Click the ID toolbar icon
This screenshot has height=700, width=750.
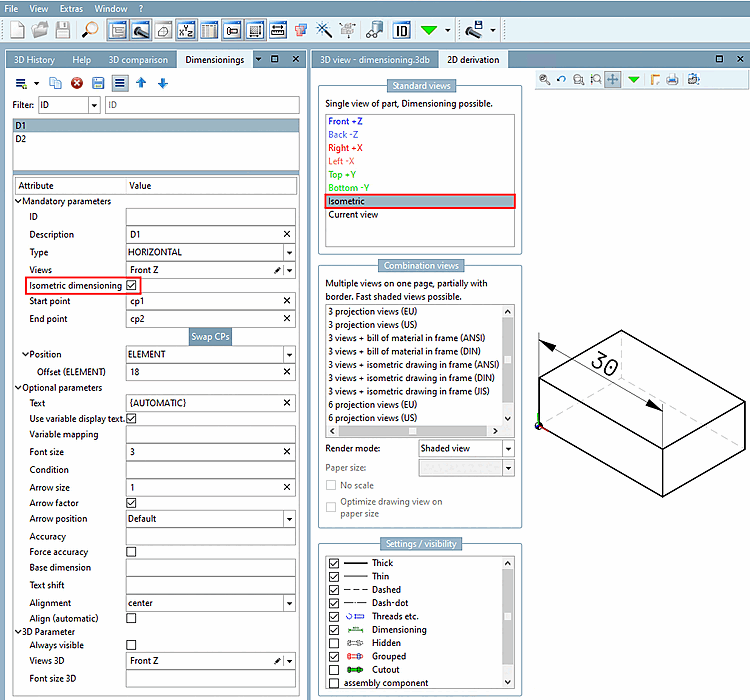402,30
